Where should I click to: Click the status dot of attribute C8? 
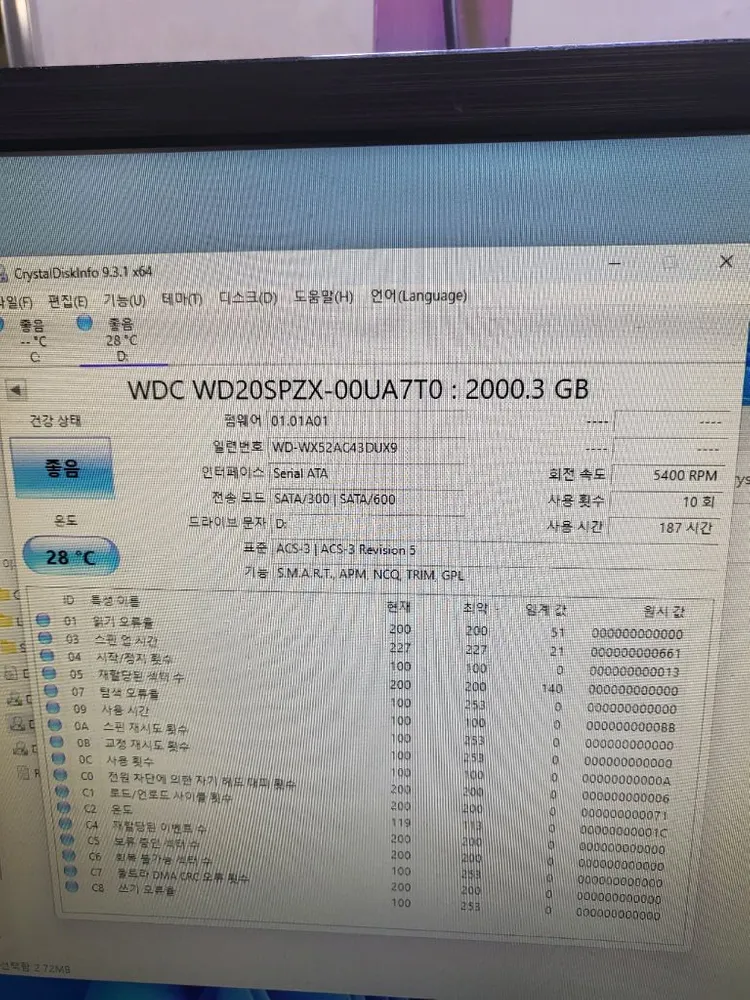pos(72,886)
